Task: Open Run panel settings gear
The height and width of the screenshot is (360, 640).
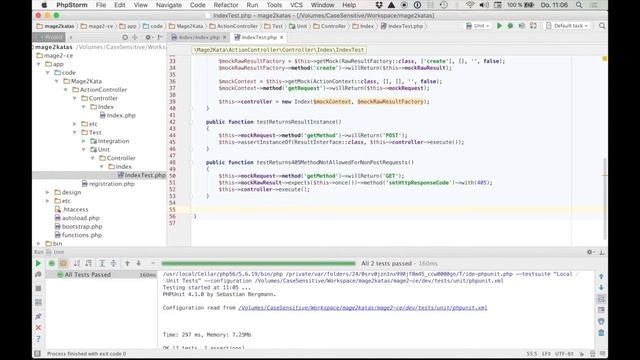Action: click(x=590, y=252)
